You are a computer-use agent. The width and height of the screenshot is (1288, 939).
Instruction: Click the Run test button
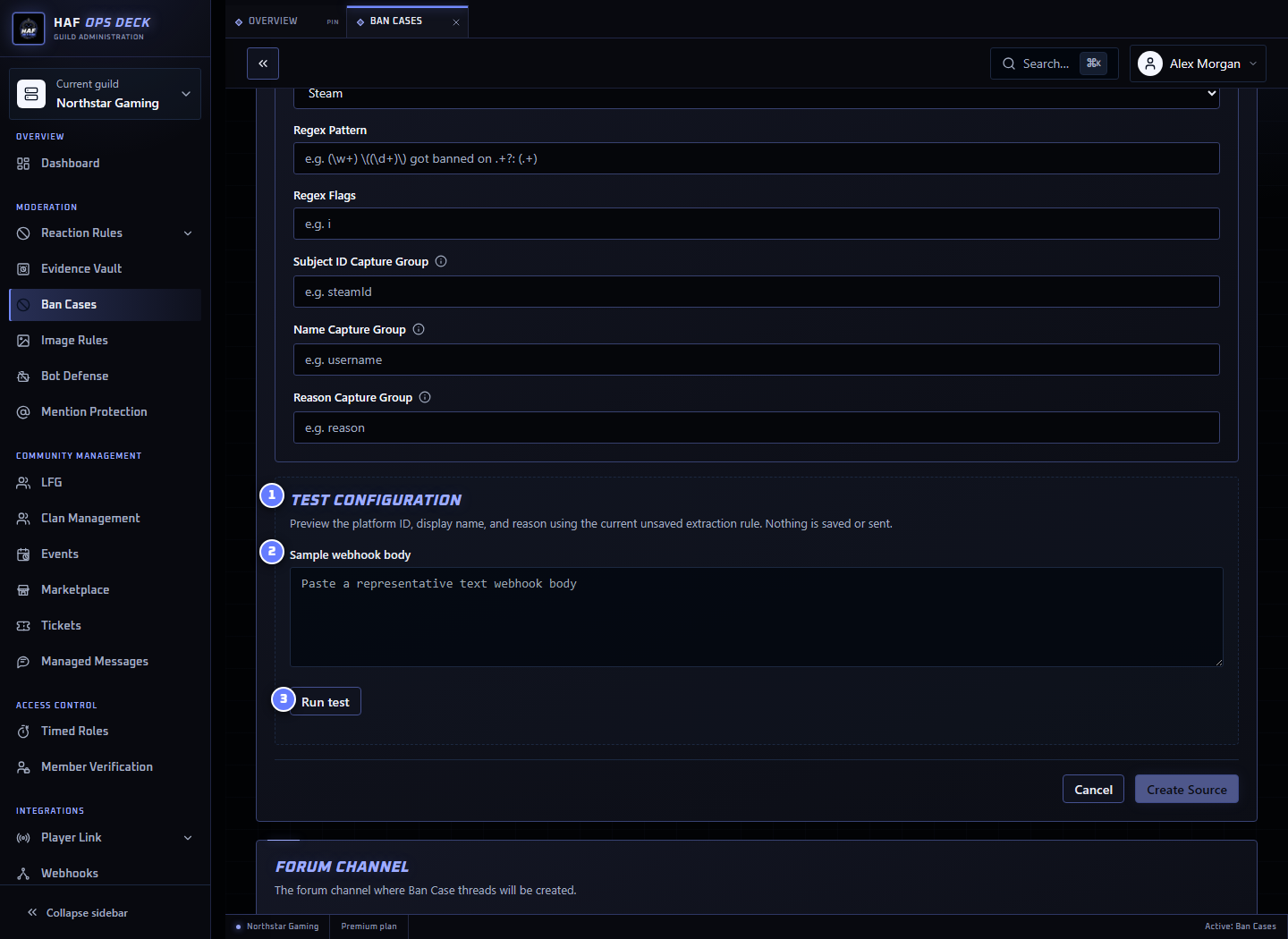click(325, 702)
